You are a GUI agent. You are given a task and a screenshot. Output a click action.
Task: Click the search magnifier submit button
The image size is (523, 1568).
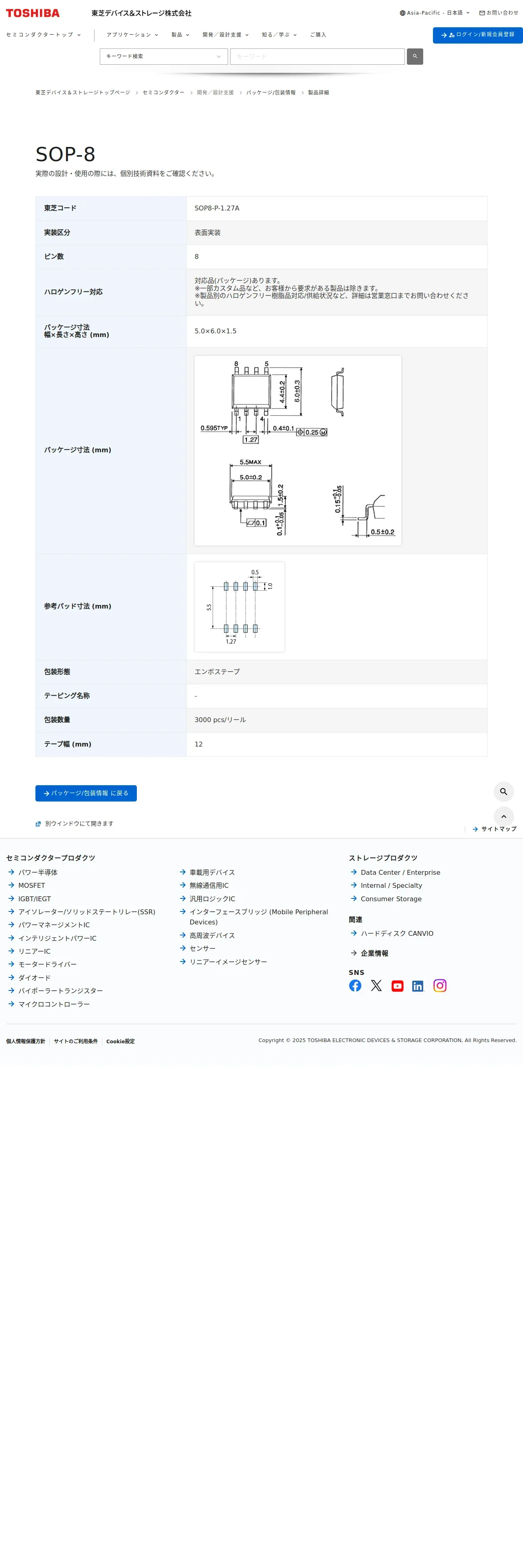415,57
